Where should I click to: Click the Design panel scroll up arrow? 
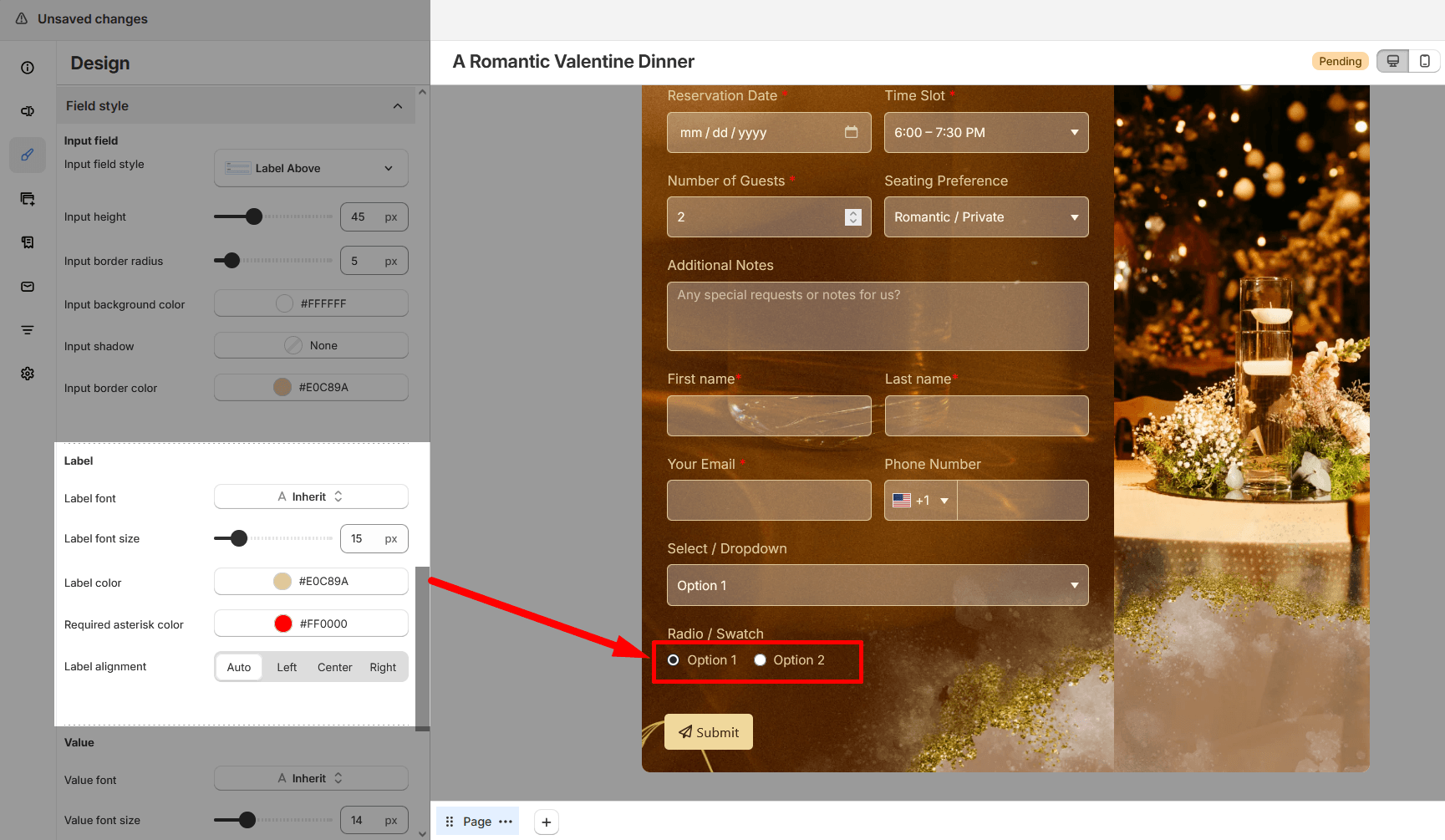422,92
